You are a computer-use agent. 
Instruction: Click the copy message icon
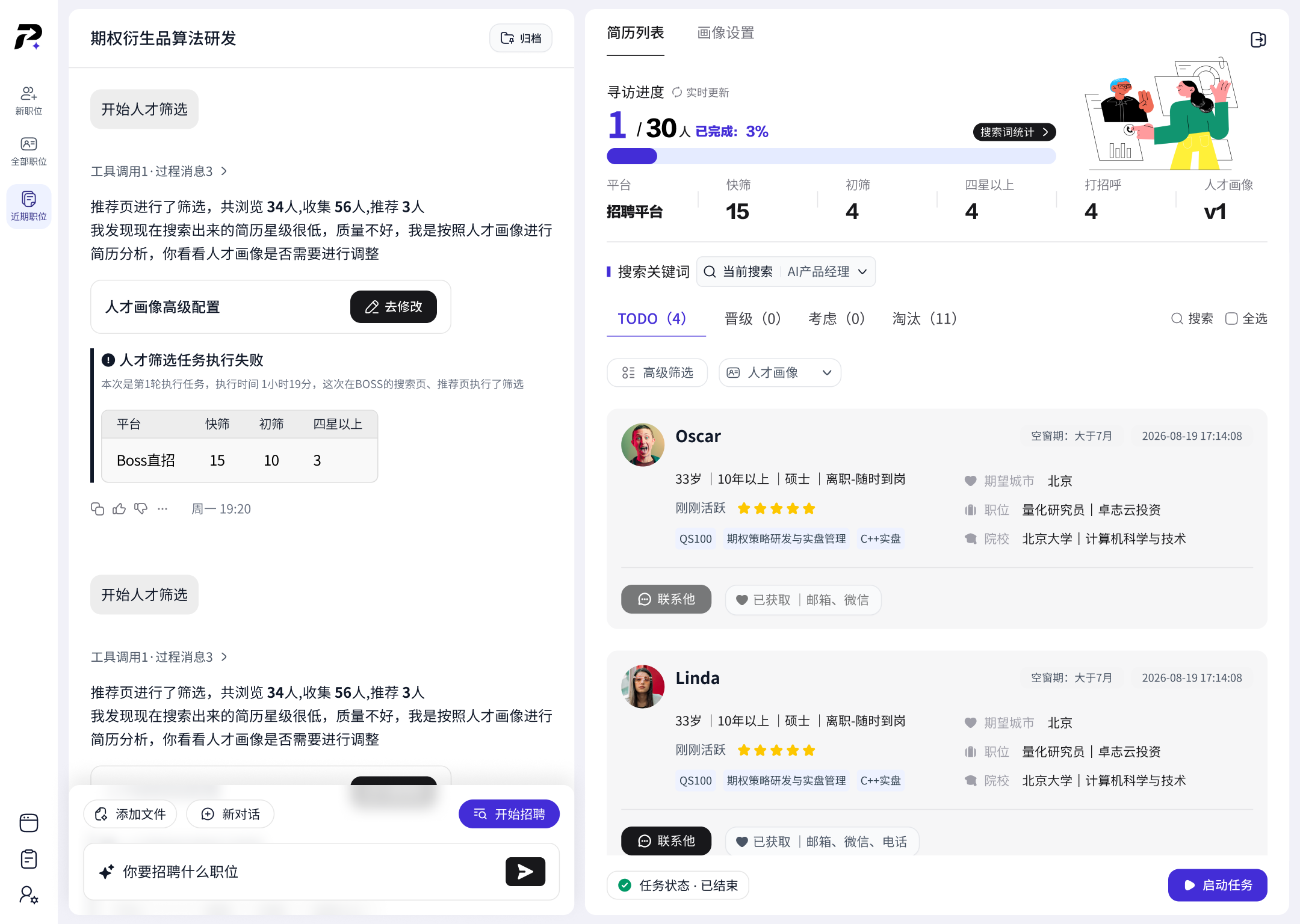tap(97, 509)
